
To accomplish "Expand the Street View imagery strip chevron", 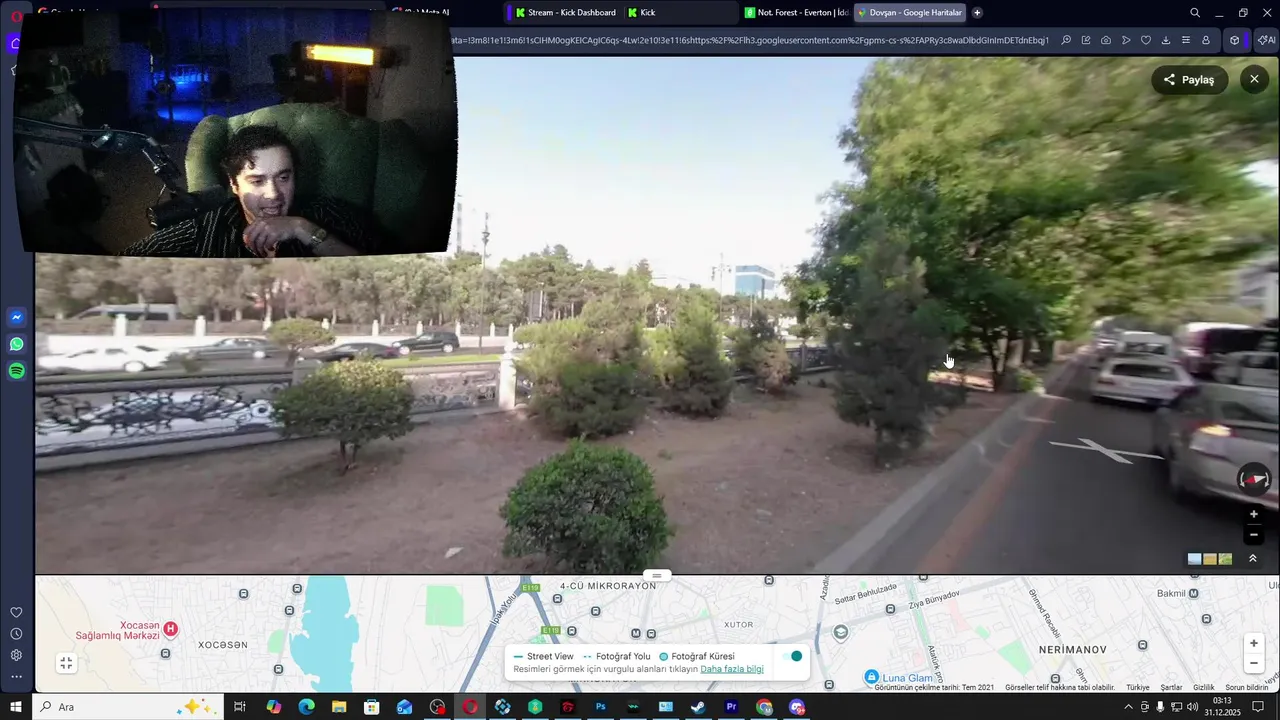I will click(1253, 559).
